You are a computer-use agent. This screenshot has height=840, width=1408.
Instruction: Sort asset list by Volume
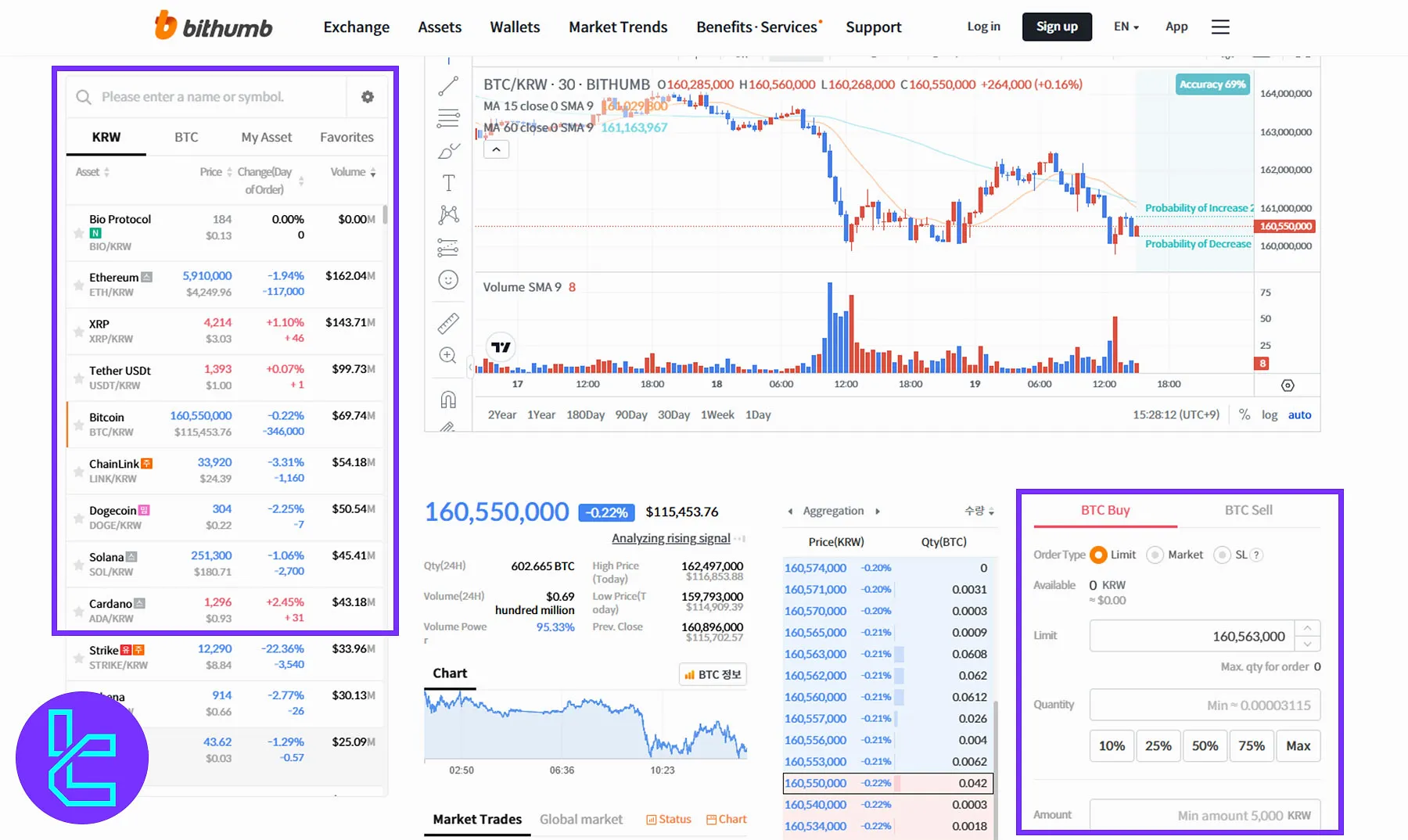(353, 172)
